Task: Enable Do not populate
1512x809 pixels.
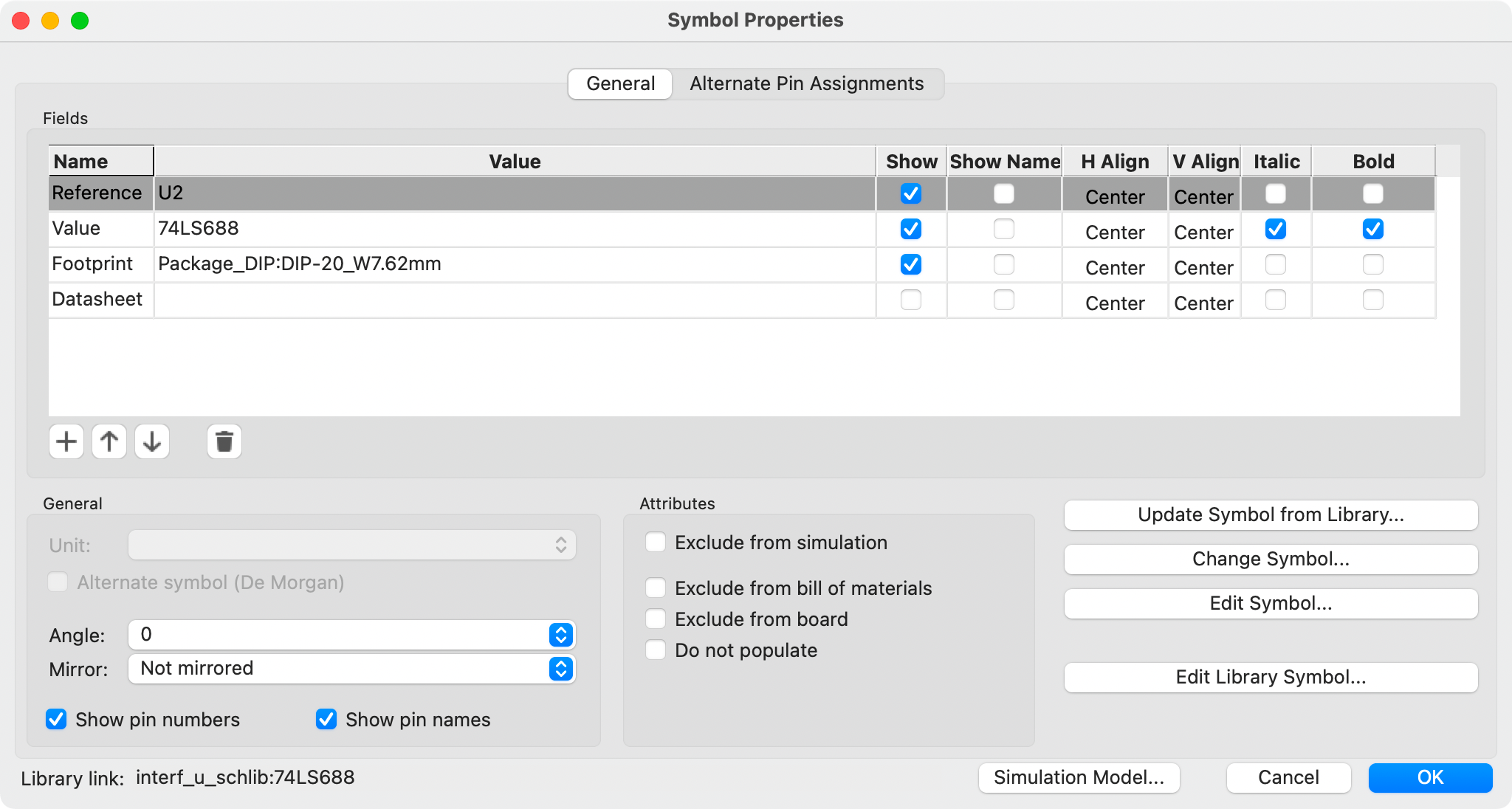Action: click(655, 650)
